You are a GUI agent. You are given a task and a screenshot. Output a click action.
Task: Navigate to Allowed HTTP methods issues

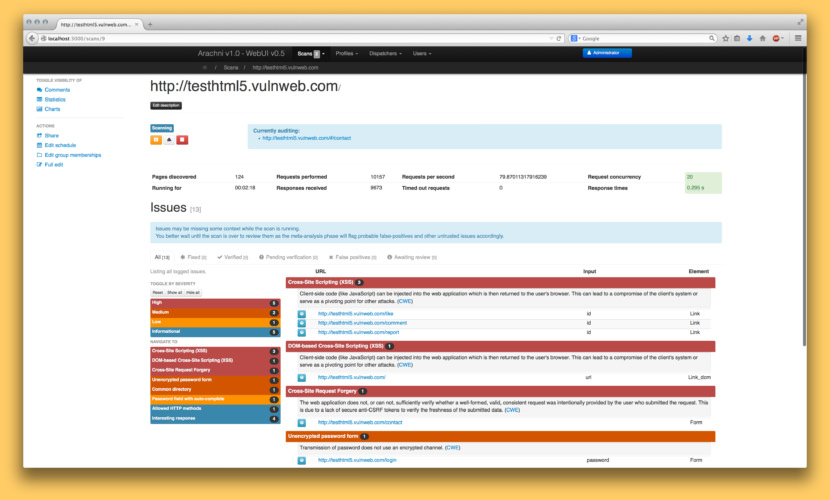(215, 408)
